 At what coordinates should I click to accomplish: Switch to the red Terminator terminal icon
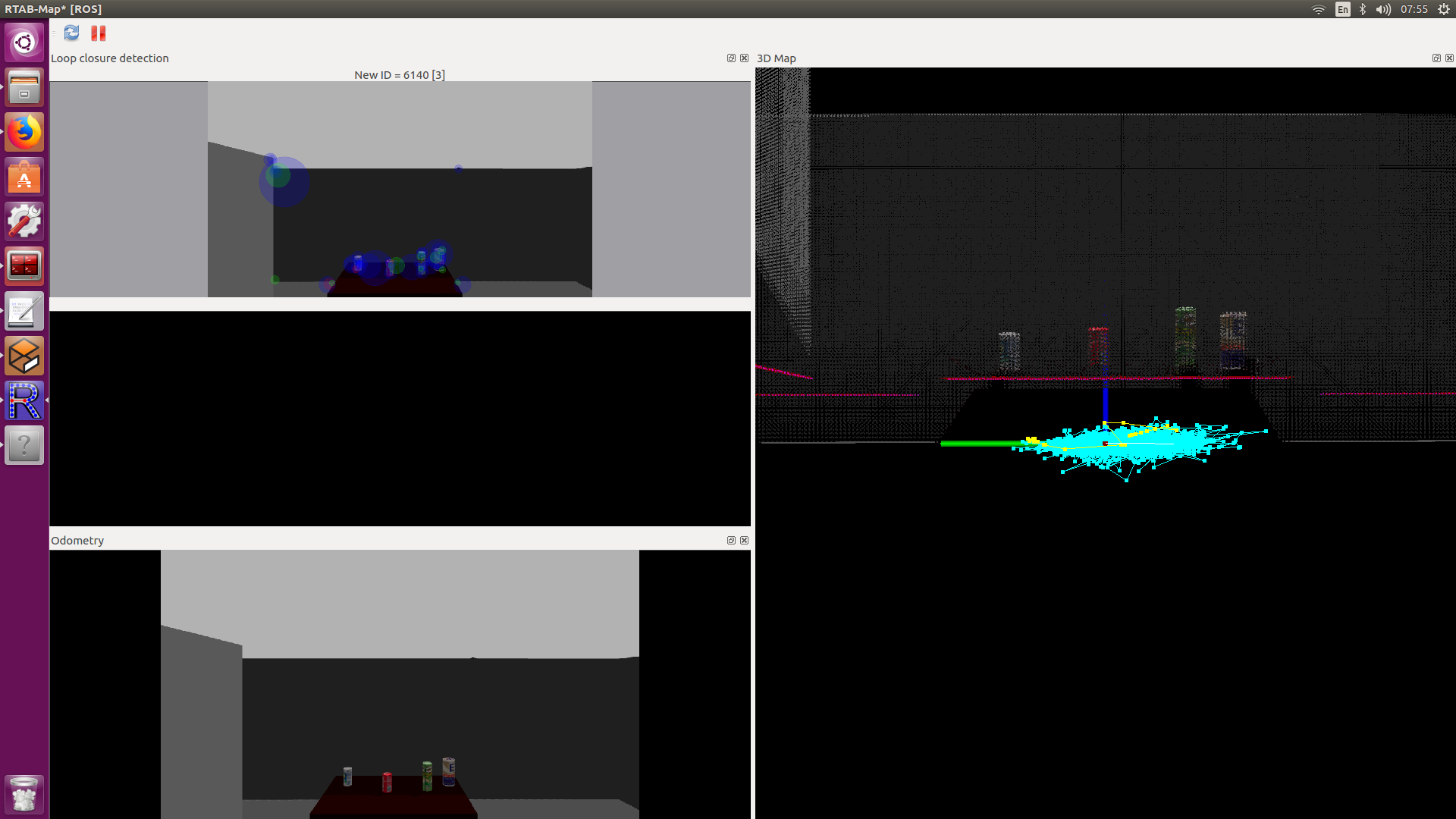pos(24,266)
